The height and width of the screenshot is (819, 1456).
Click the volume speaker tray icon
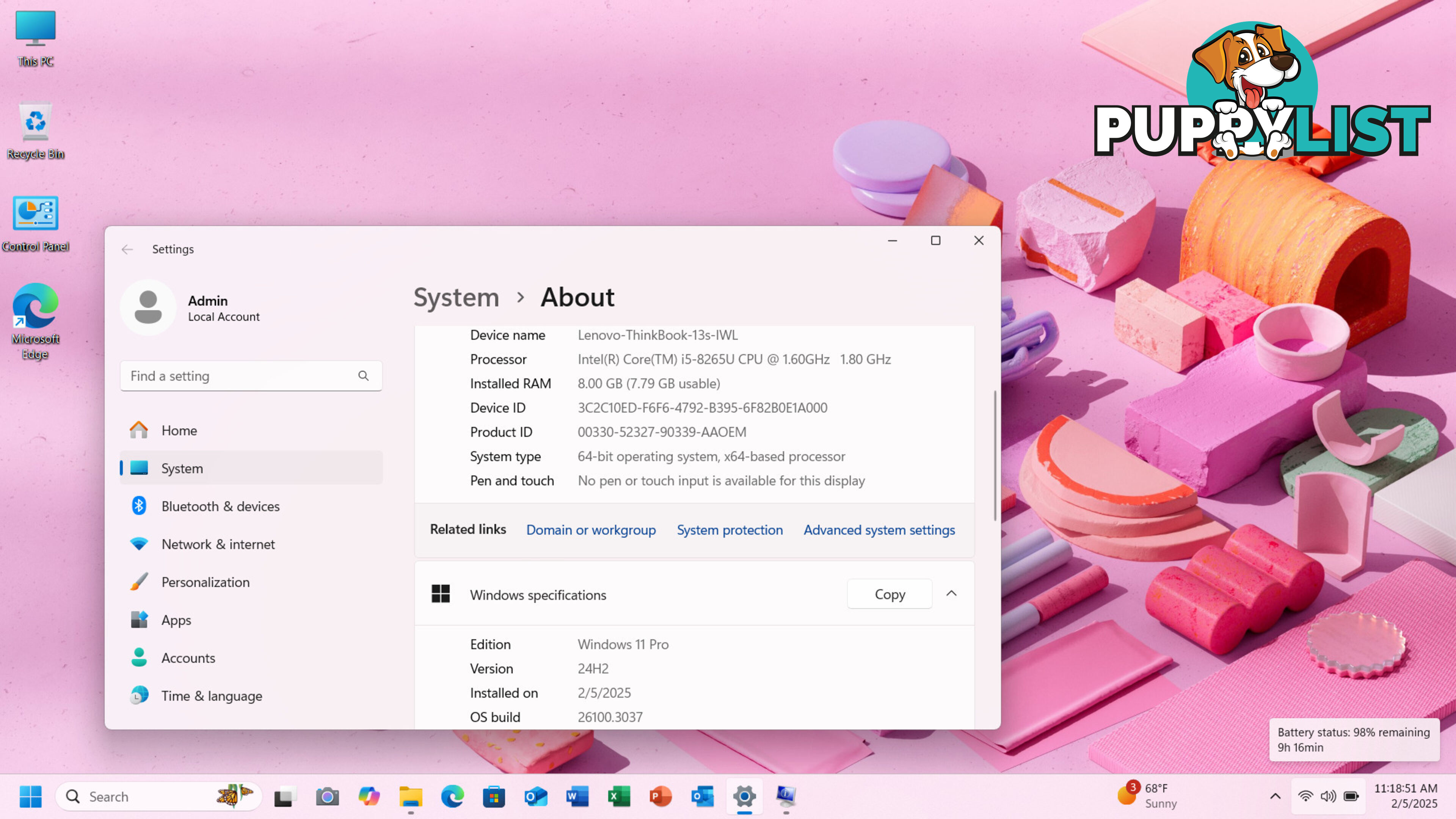point(1328,796)
